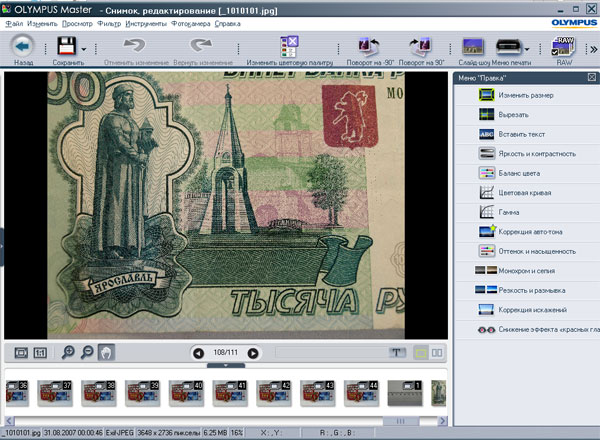Click the Назад back arrow icon
600x440 pixels.
(22, 46)
